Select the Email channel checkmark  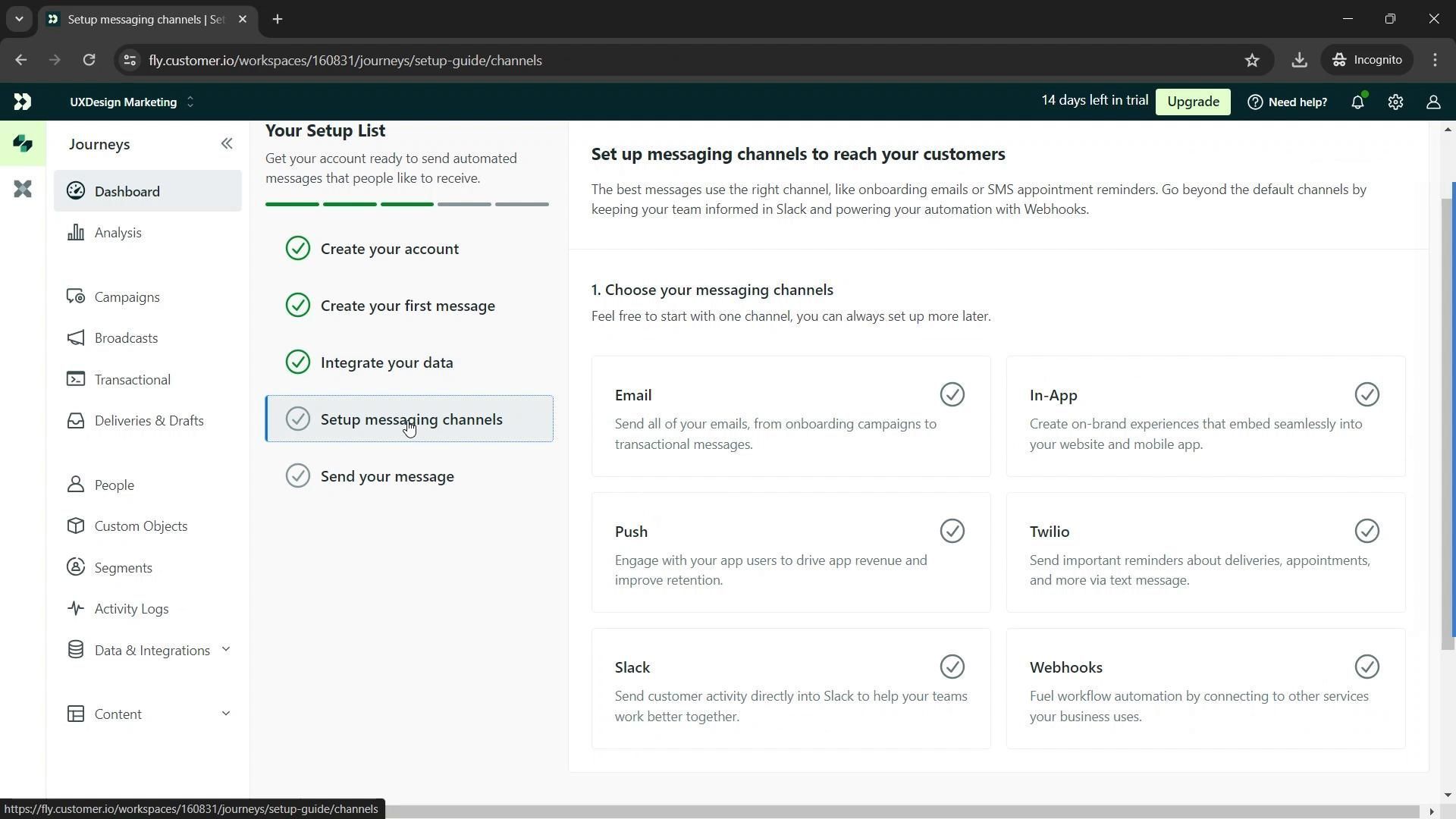click(952, 395)
